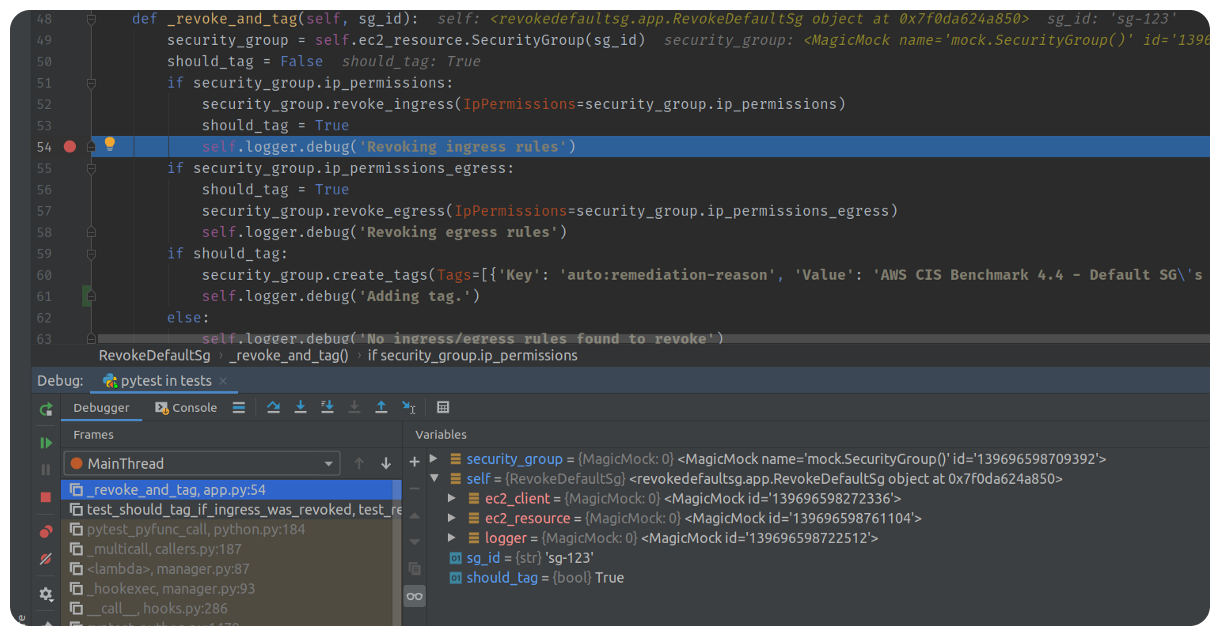Open the light bulb intention actions
This screenshot has height=636, width=1220.
click(110, 144)
